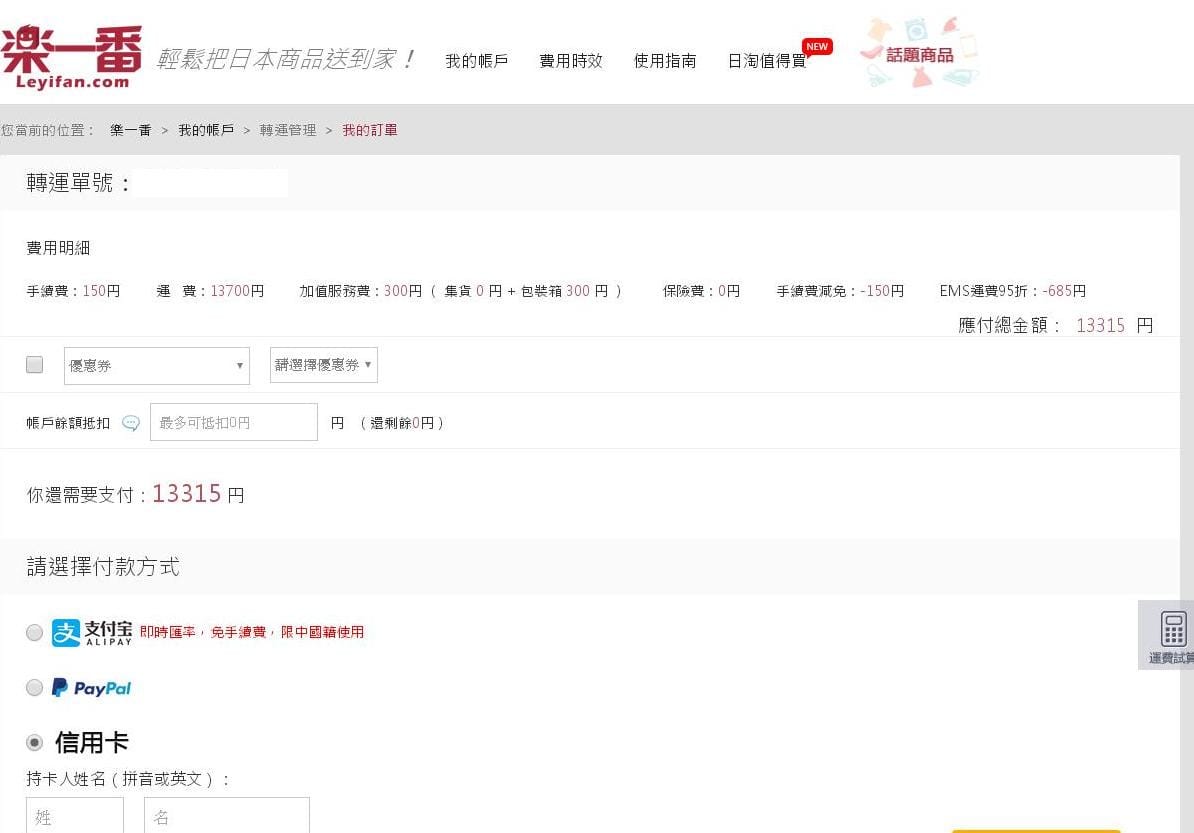This screenshot has height=833, width=1194.
Task: Select the Alipay radio button
Action: click(x=34, y=632)
